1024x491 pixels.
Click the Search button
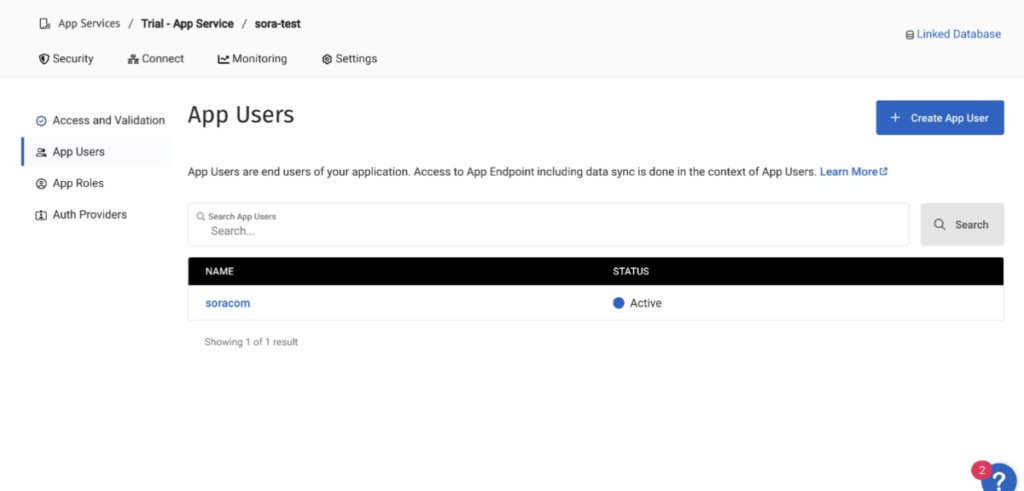(961, 225)
